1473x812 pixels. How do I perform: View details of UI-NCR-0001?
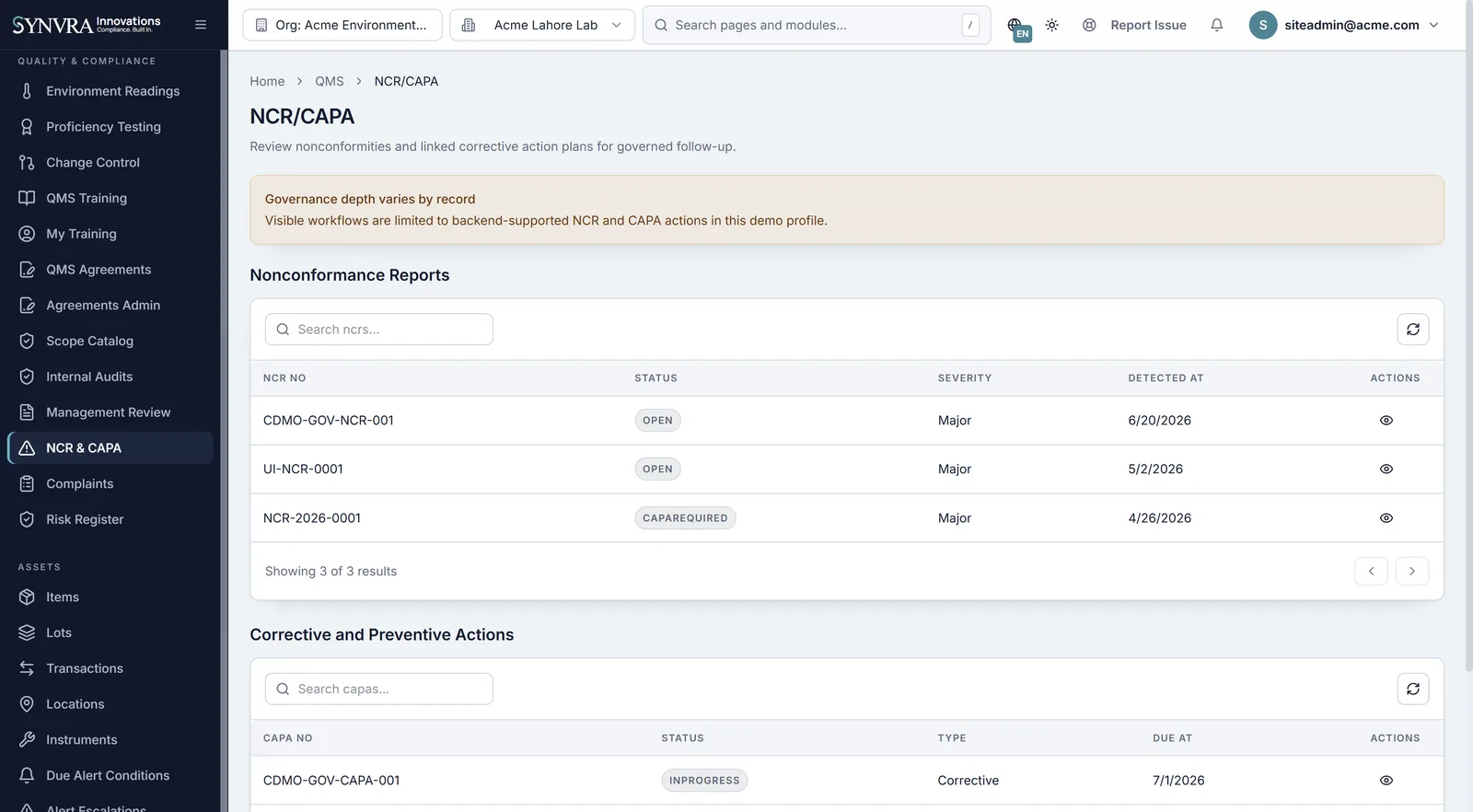tap(1386, 470)
